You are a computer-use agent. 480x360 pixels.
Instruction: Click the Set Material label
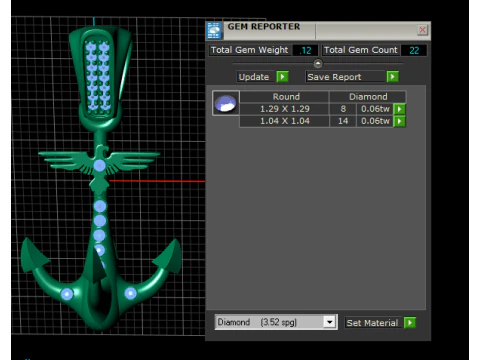pos(372,323)
